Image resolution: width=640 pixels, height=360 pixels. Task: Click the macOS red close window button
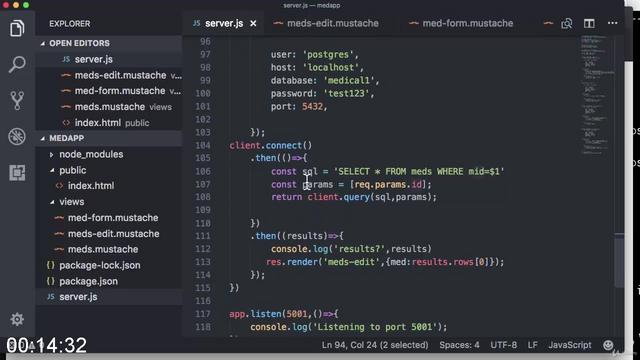coord(6,5)
